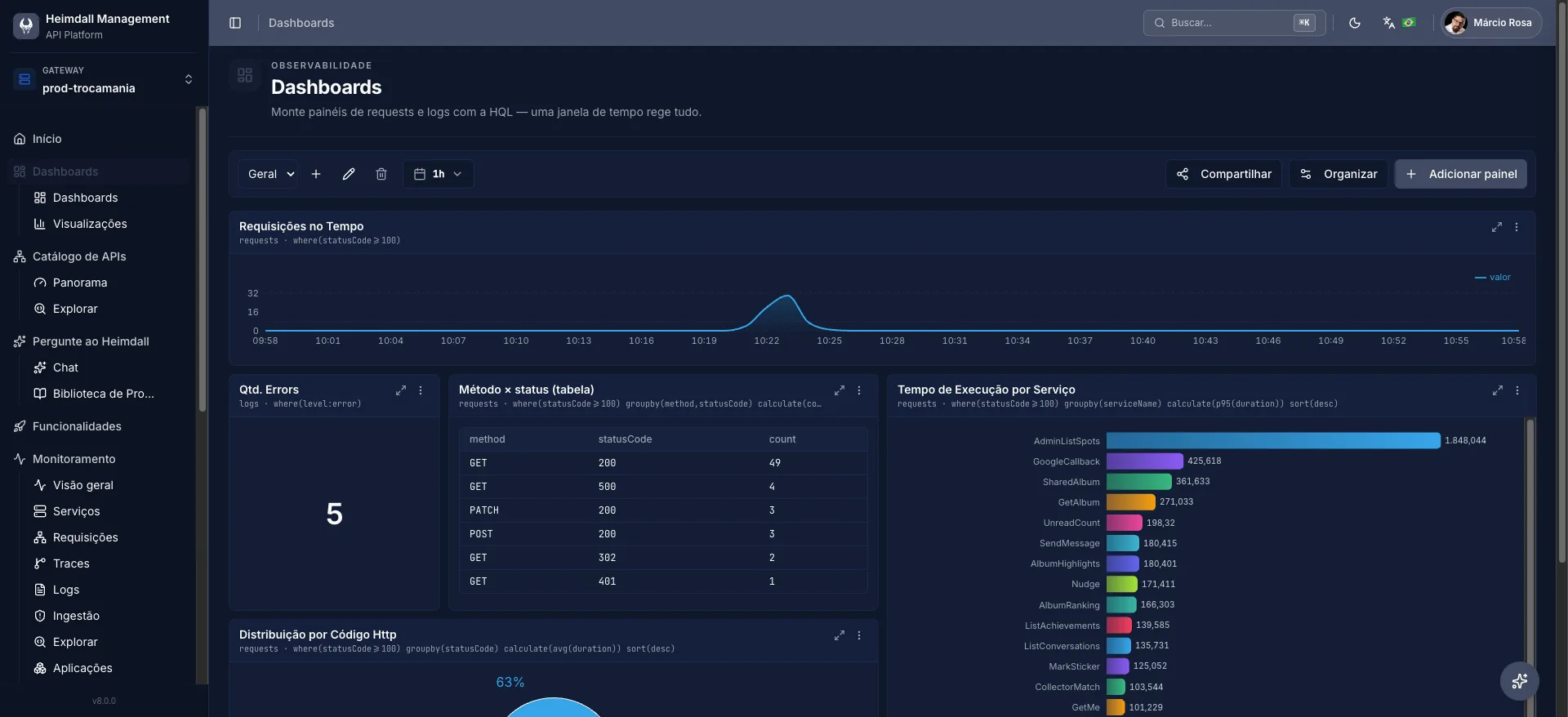The height and width of the screenshot is (717, 1568).
Task: Click the Heimdall Management logo
Action: coord(26,26)
